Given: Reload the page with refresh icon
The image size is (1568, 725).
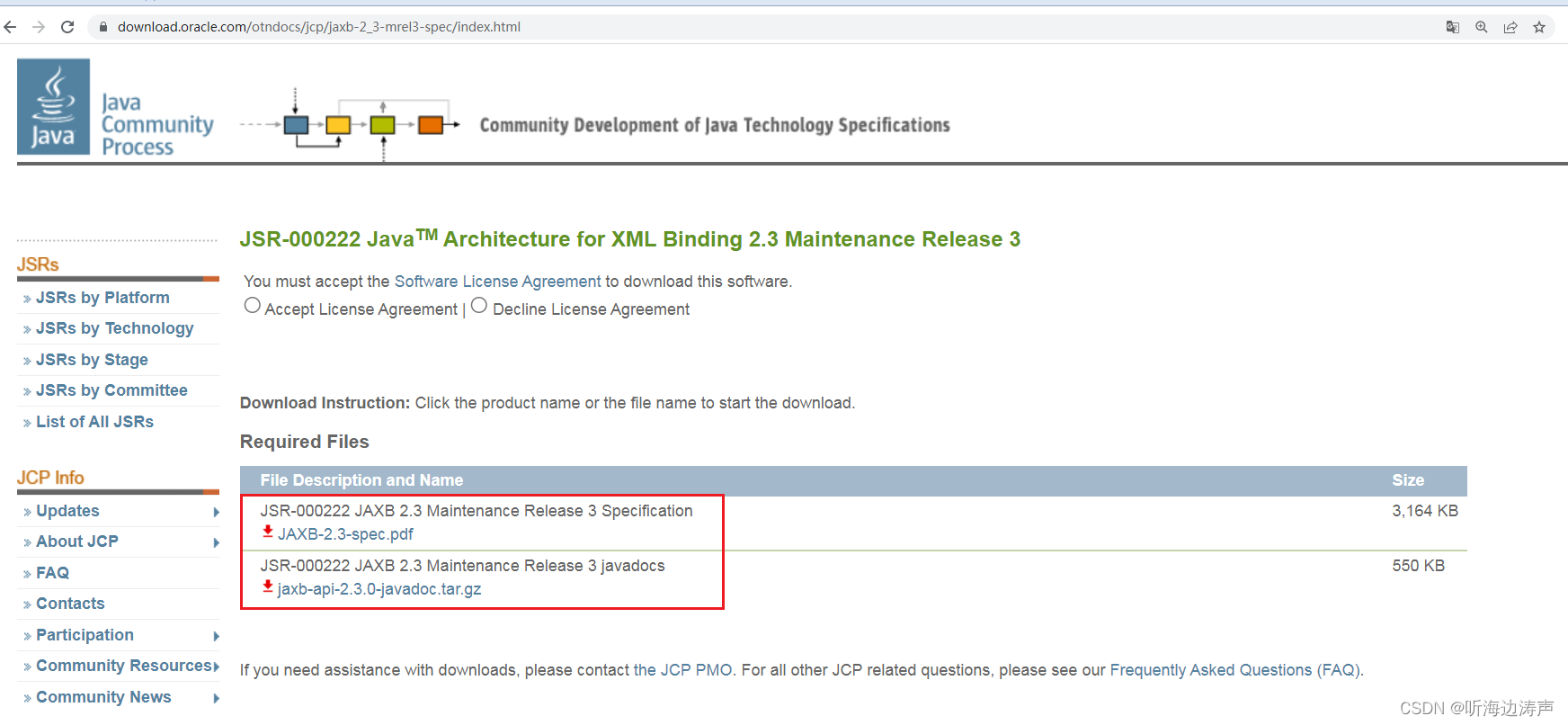Looking at the screenshot, I should (x=67, y=27).
